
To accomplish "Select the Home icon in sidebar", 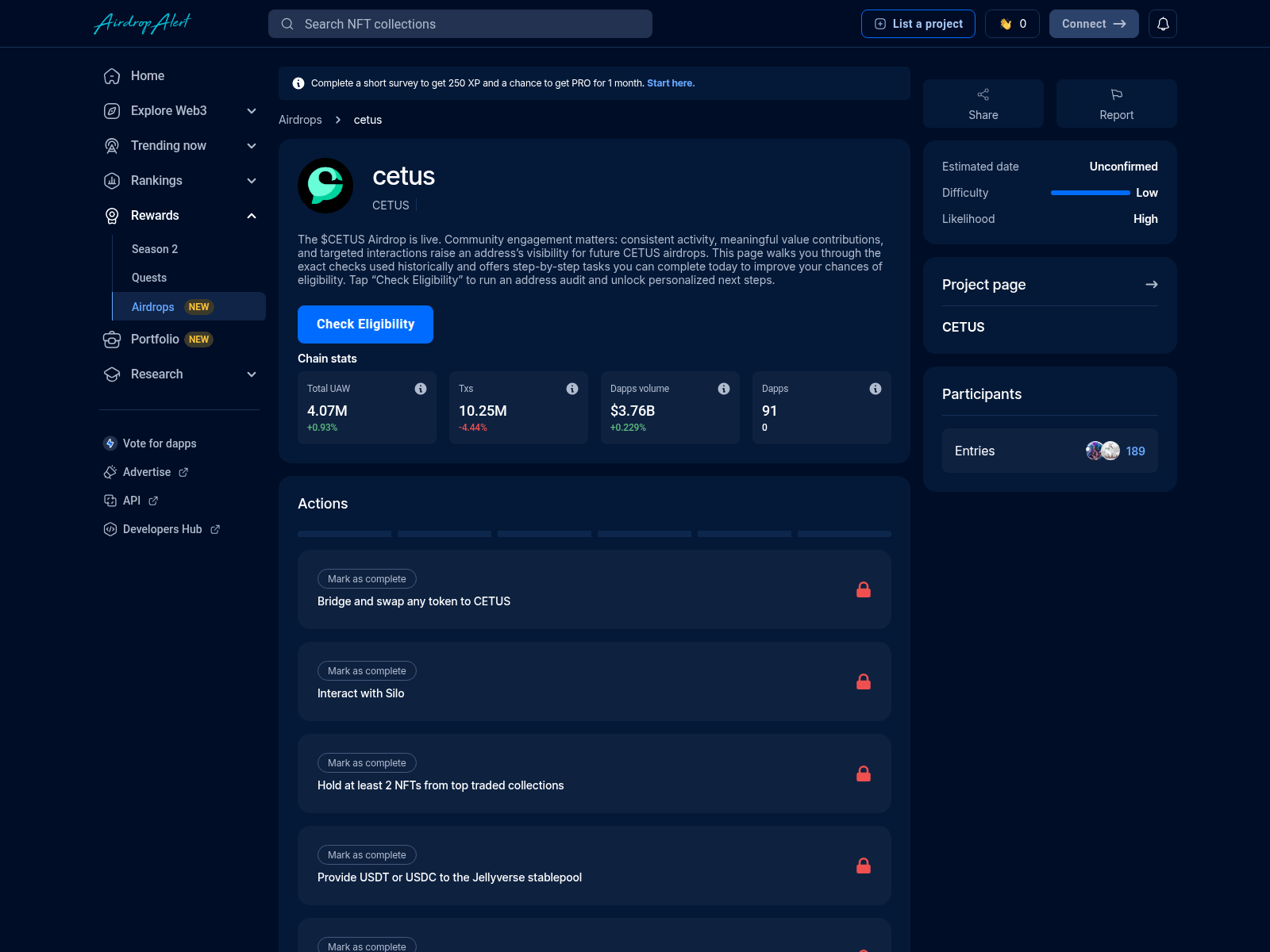I will [111, 75].
